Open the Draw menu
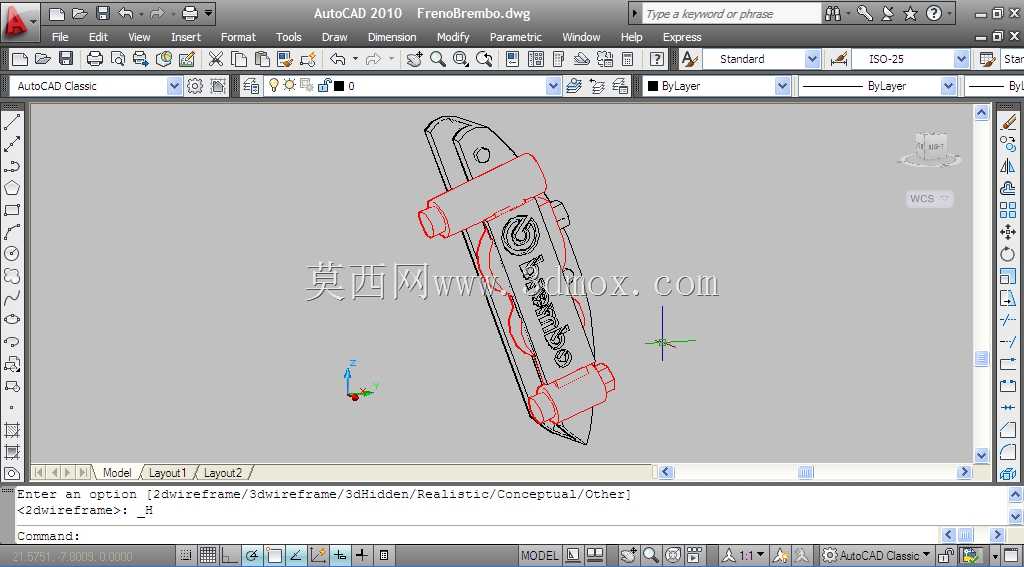The width and height of the screenshot is (1024, 567). point(334,37)
